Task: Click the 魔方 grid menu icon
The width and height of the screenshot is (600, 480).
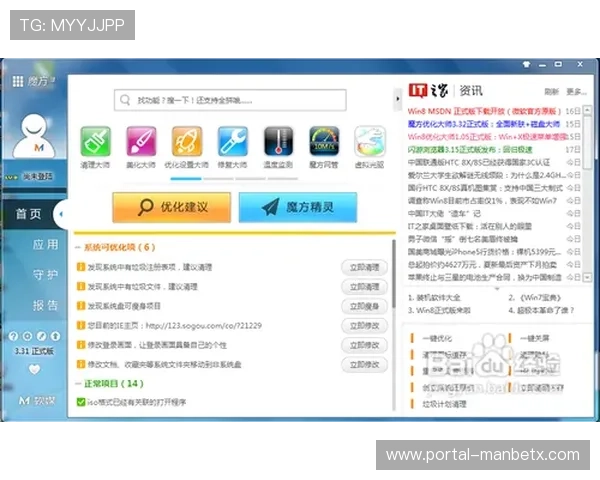Action: pos(18,81)
